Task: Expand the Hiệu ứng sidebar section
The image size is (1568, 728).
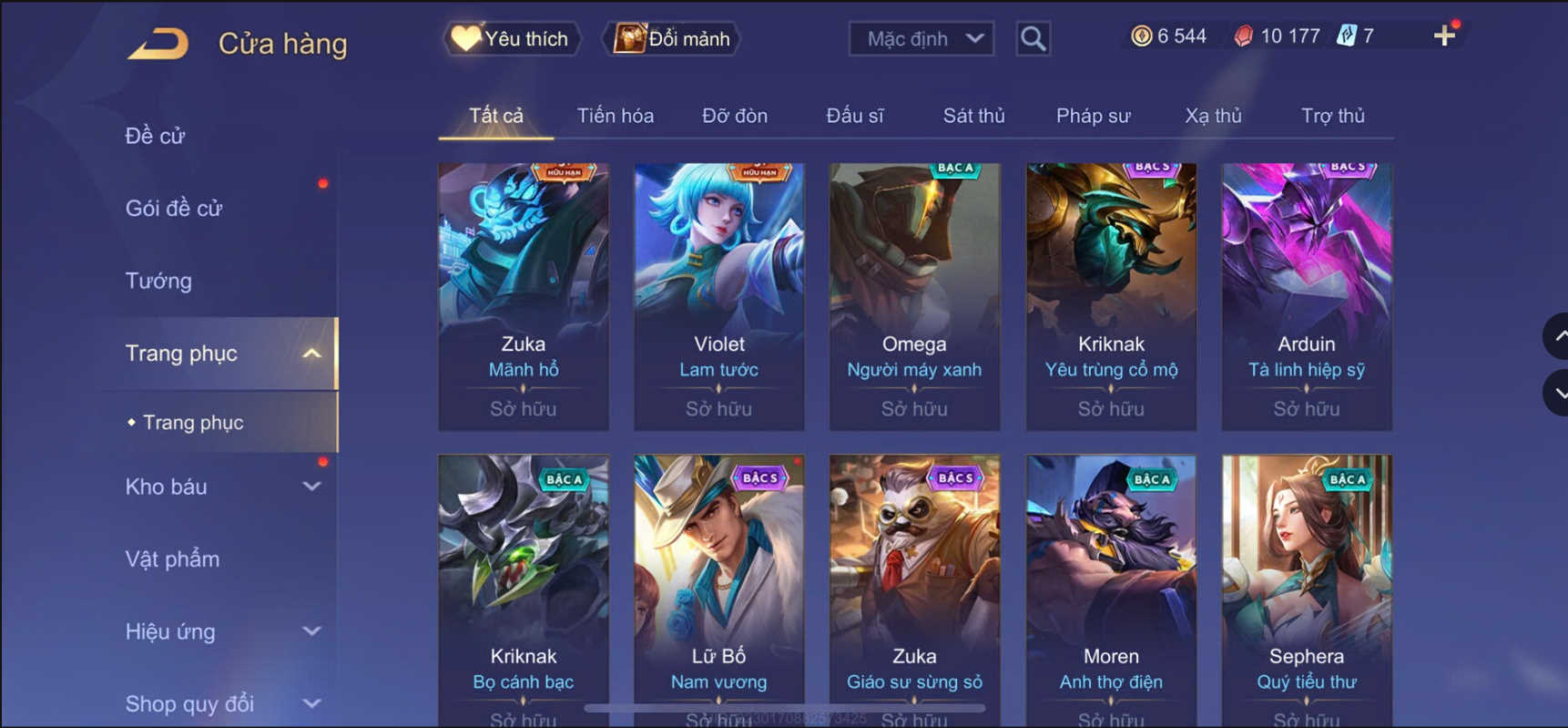Action: tap(311, 631)
